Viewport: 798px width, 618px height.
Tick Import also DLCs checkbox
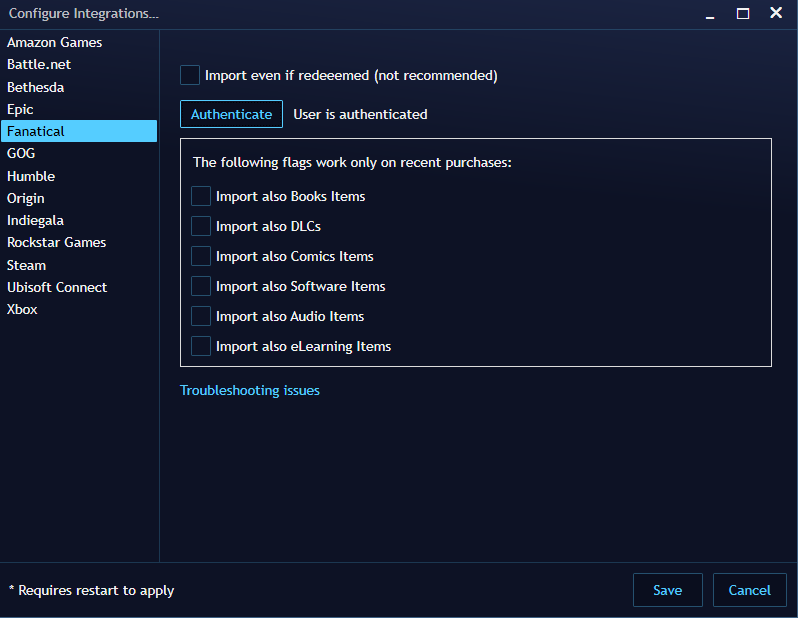(x=201, y=226)
